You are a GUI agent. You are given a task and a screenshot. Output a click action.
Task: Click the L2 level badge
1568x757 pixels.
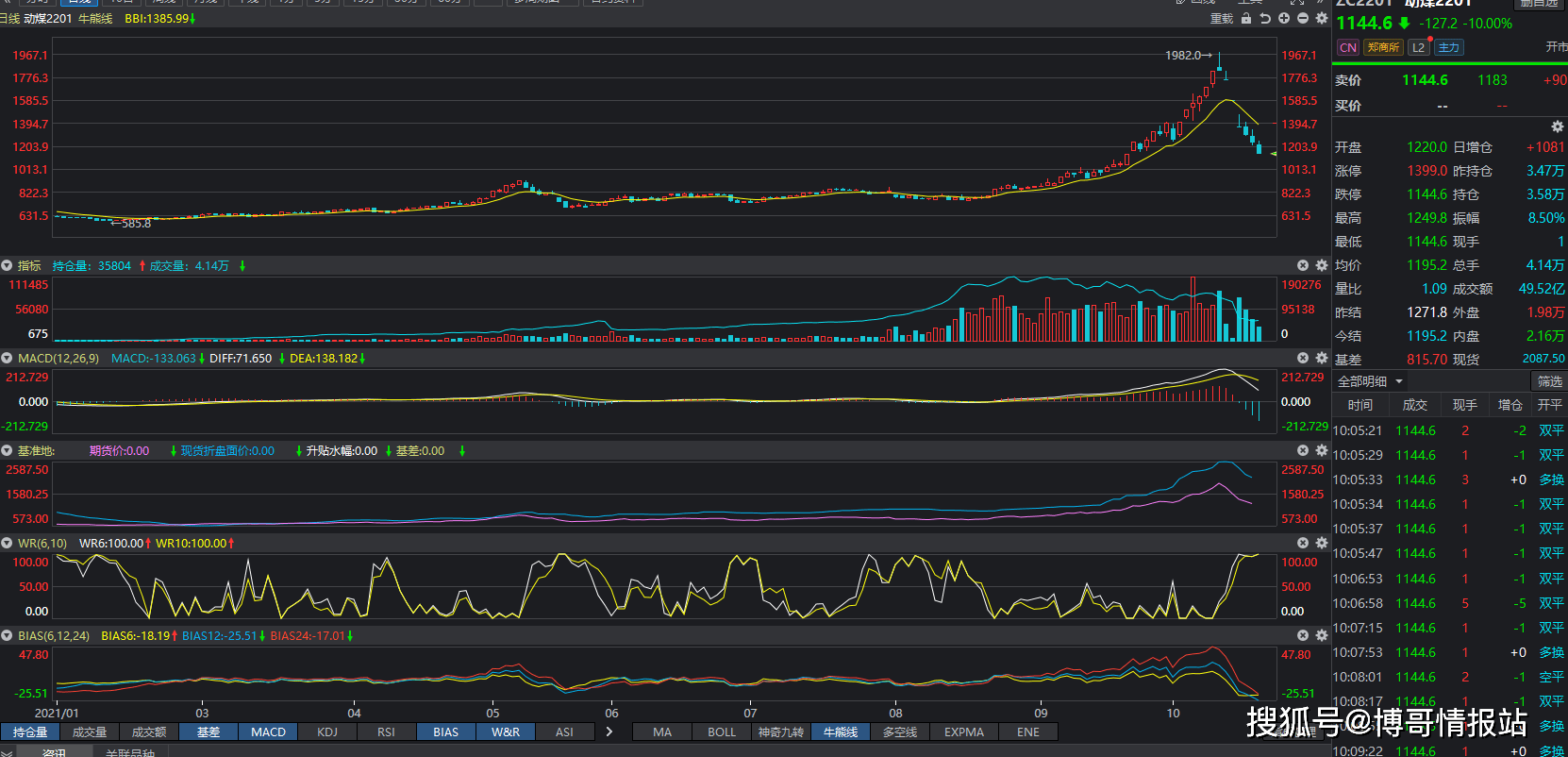coord(1418,48)
